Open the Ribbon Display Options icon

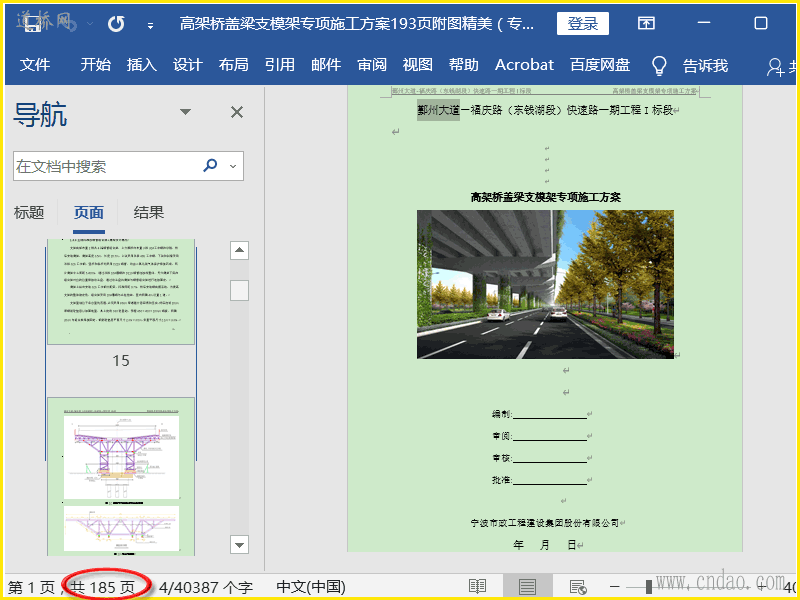pos(646,23)
